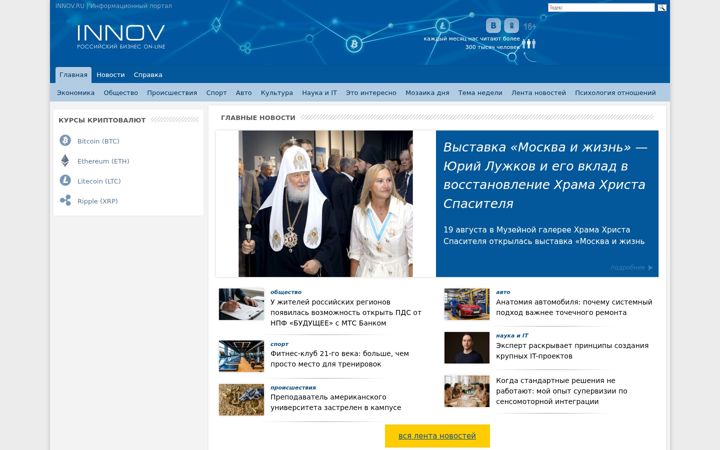Click the подробнее link in featured story

point(631,267)
